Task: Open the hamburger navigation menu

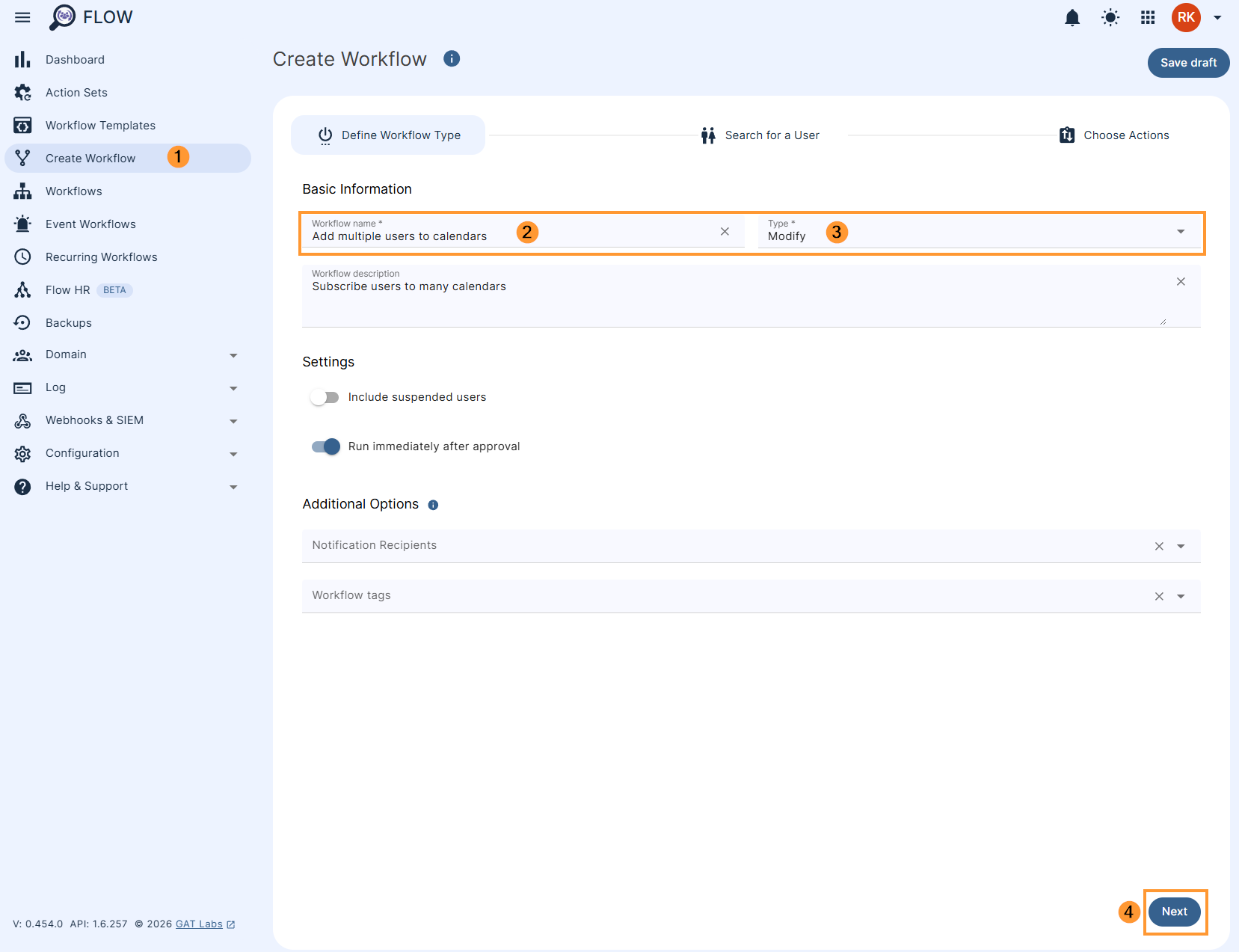Action: point(22,17)
